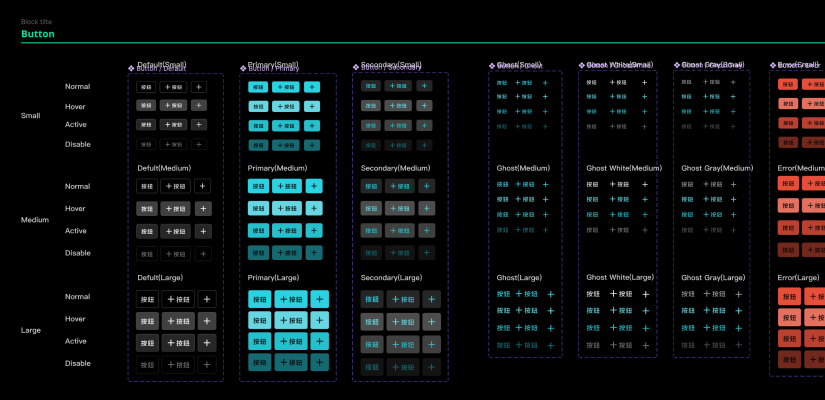Click the plus-and-text Secondary Medium Active button
Image resolution: width=825 pixels, height=400 pixels.
point(400,231)
